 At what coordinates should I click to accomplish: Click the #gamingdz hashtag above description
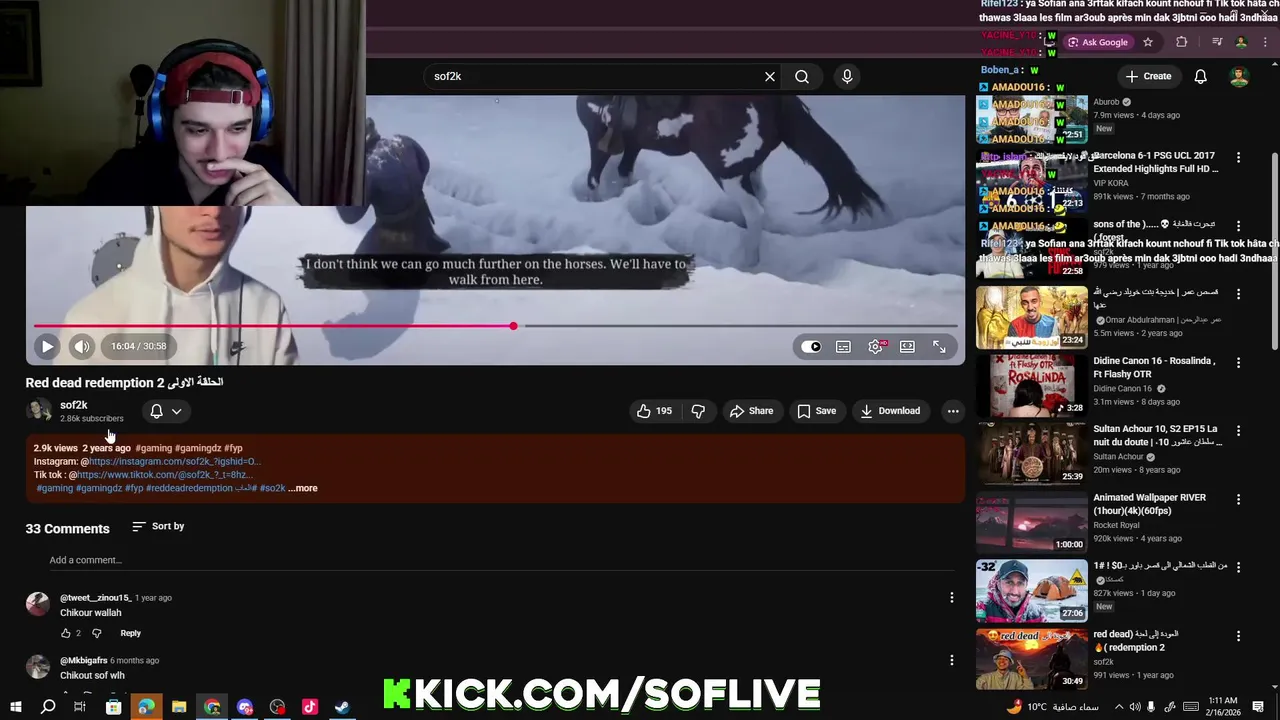click(x=198, y=448)
